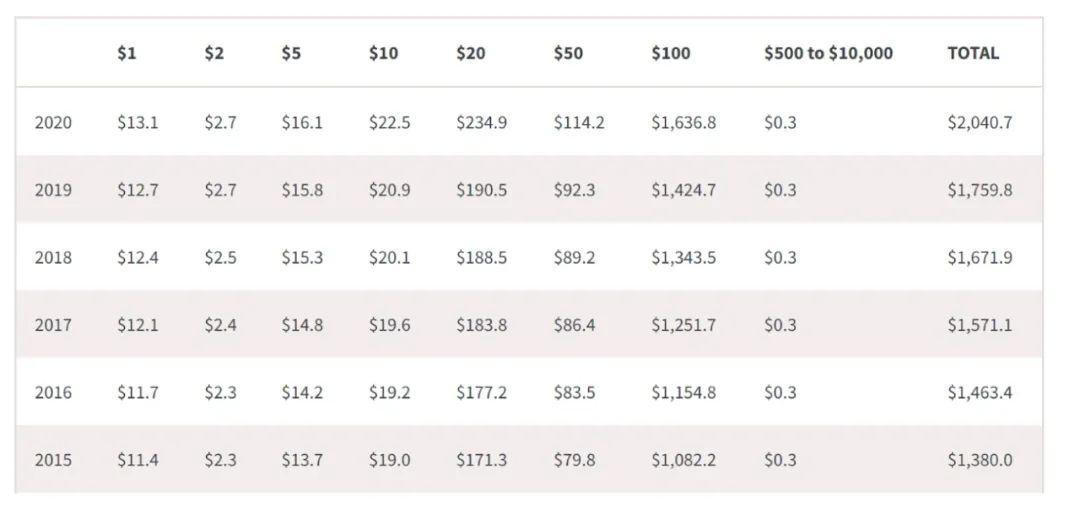Select the 2017 row label
Image resolution: width=1080 pixels, height=507 pixels.
[53, 325]
